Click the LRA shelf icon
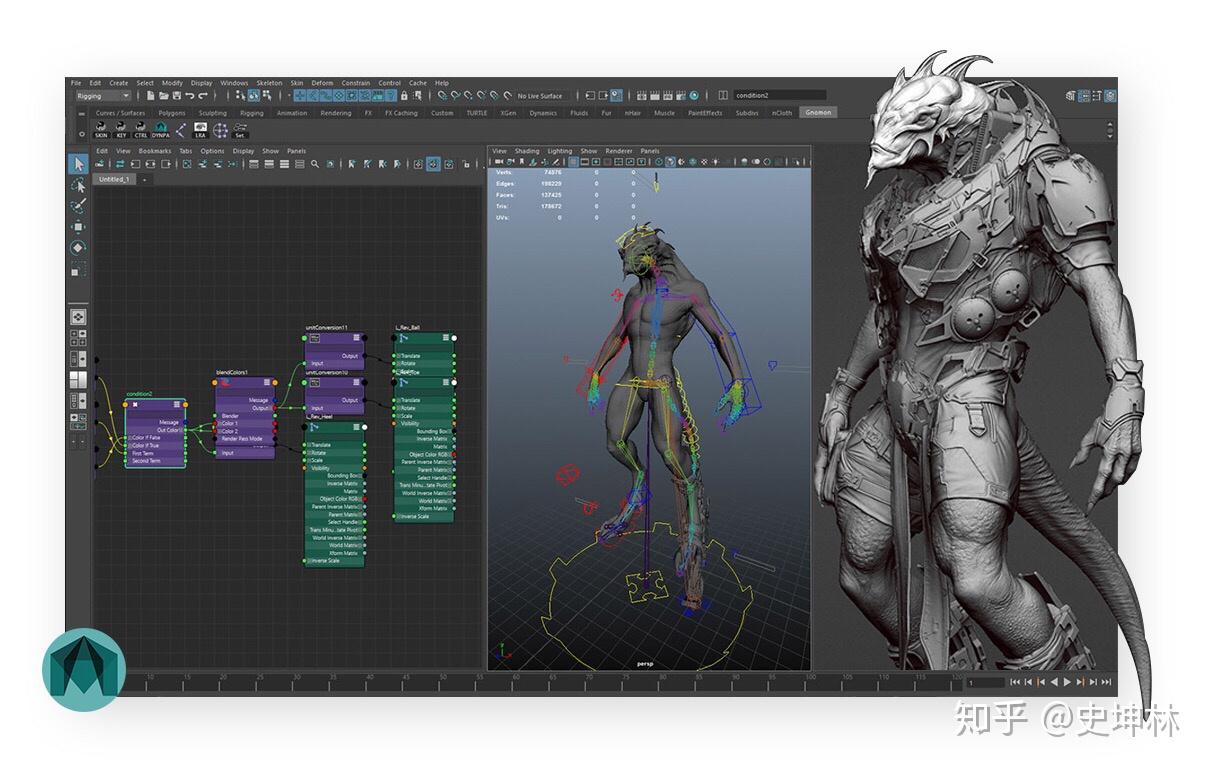 point(200,130)
